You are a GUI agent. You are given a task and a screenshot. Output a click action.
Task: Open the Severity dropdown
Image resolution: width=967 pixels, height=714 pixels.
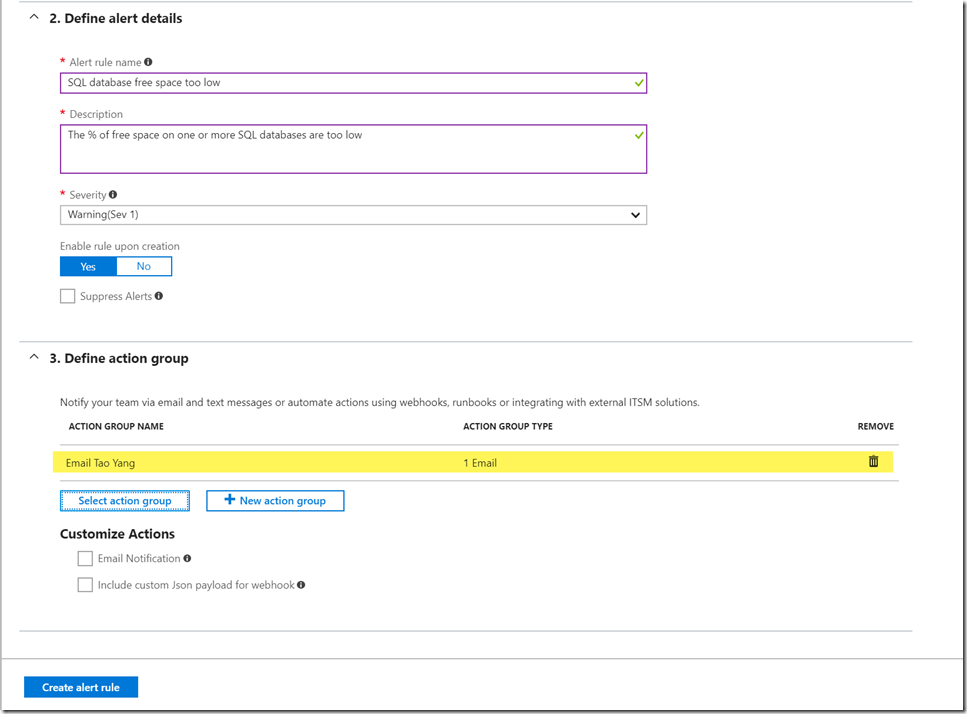(353, 215)
